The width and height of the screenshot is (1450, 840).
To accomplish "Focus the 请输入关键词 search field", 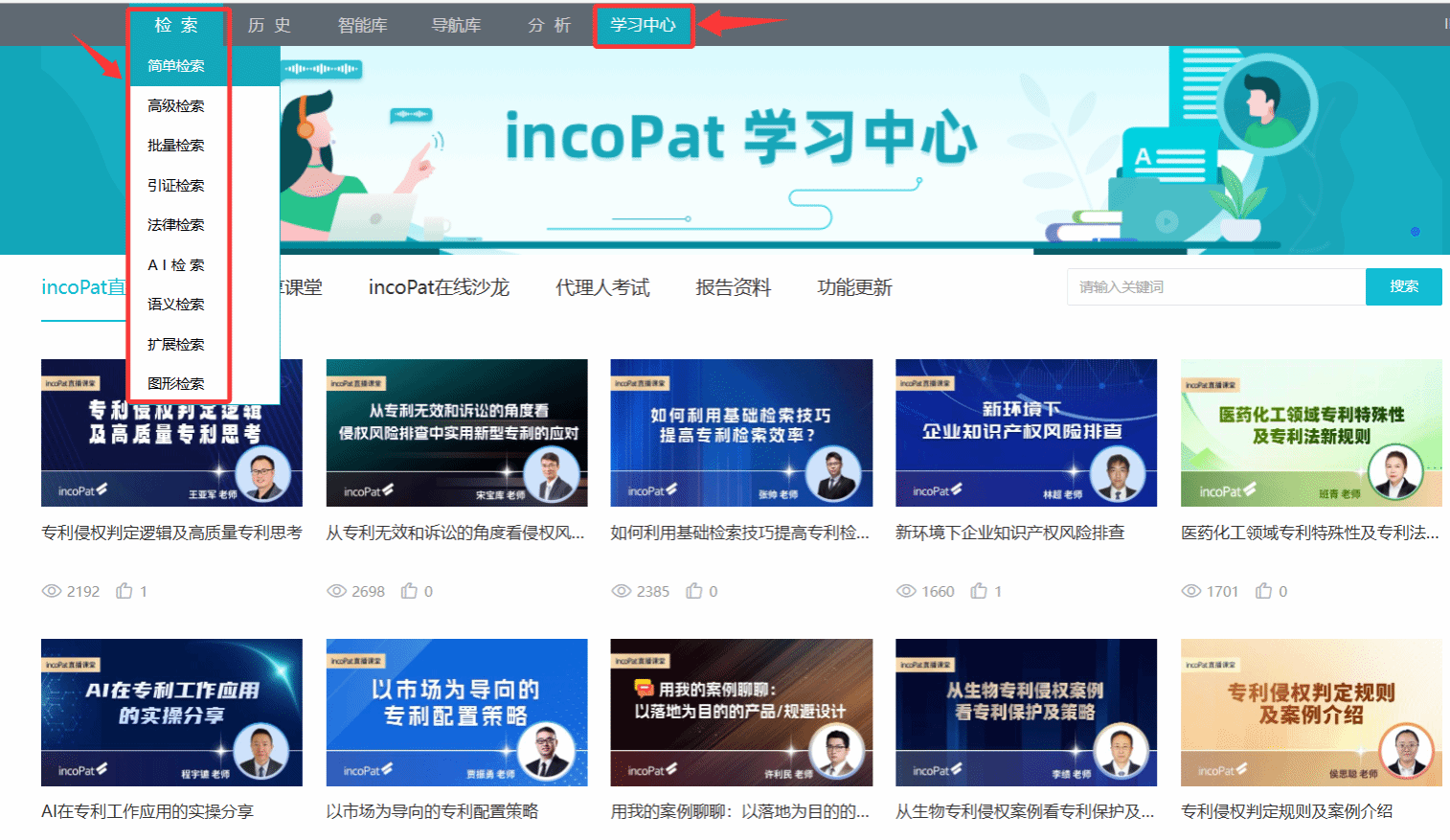I will tap(1216, 286).
